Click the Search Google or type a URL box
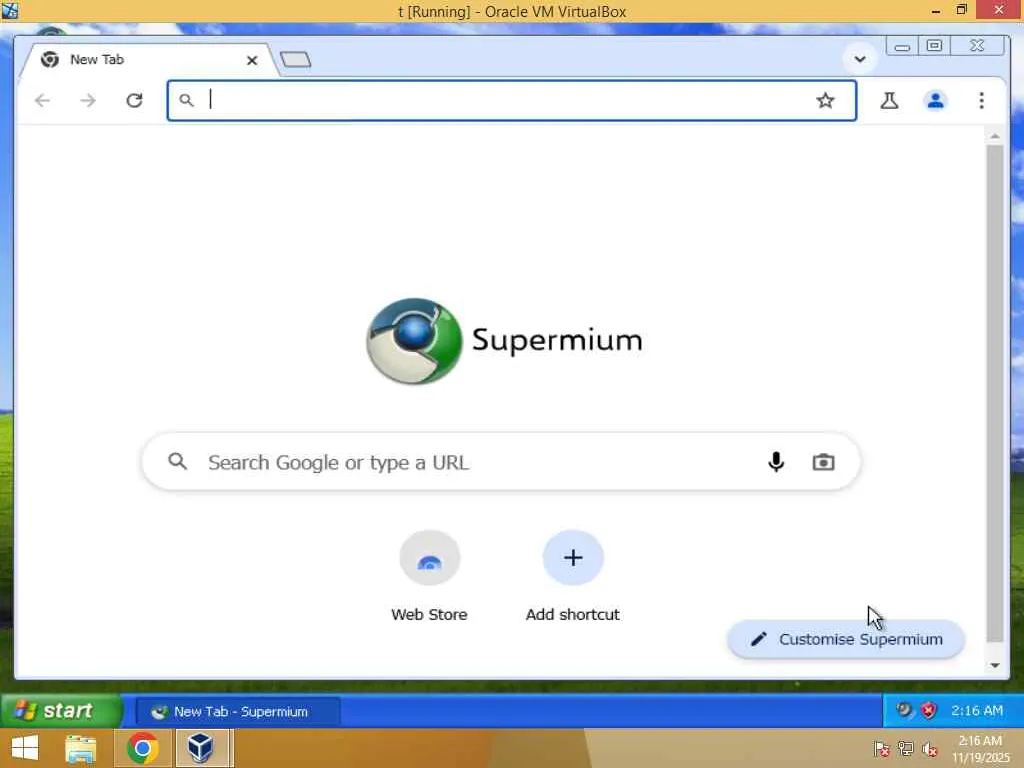Image resolution: width=1024 pixels, height=768 pixels. coord(501,462)
